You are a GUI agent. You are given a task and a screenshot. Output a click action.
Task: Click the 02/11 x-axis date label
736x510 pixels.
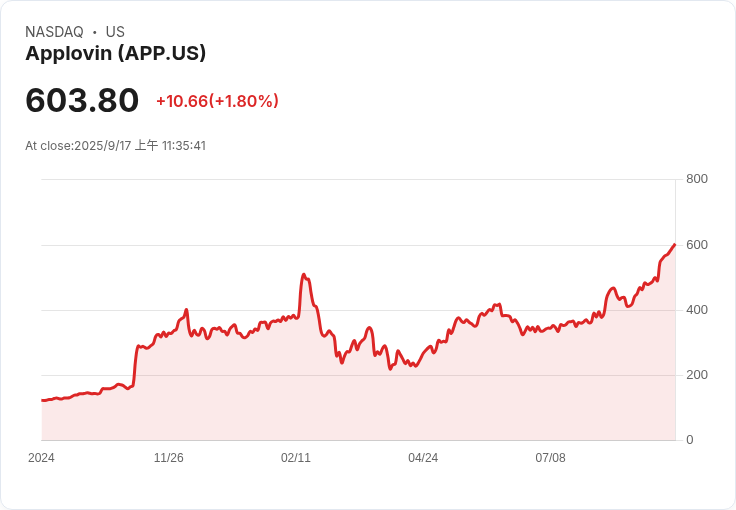point(296,458)
